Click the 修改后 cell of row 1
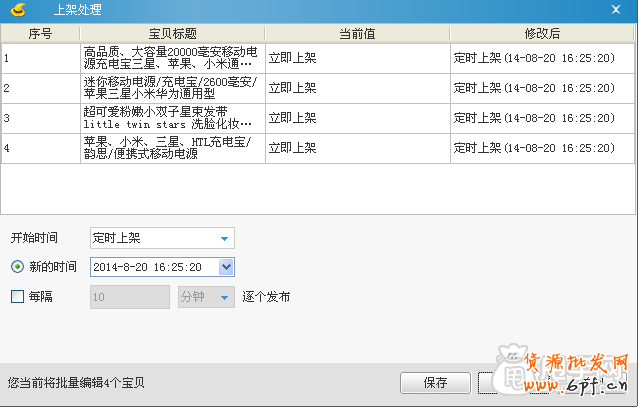The height and width of the screenshot is (407, 638). pos(540,58)
